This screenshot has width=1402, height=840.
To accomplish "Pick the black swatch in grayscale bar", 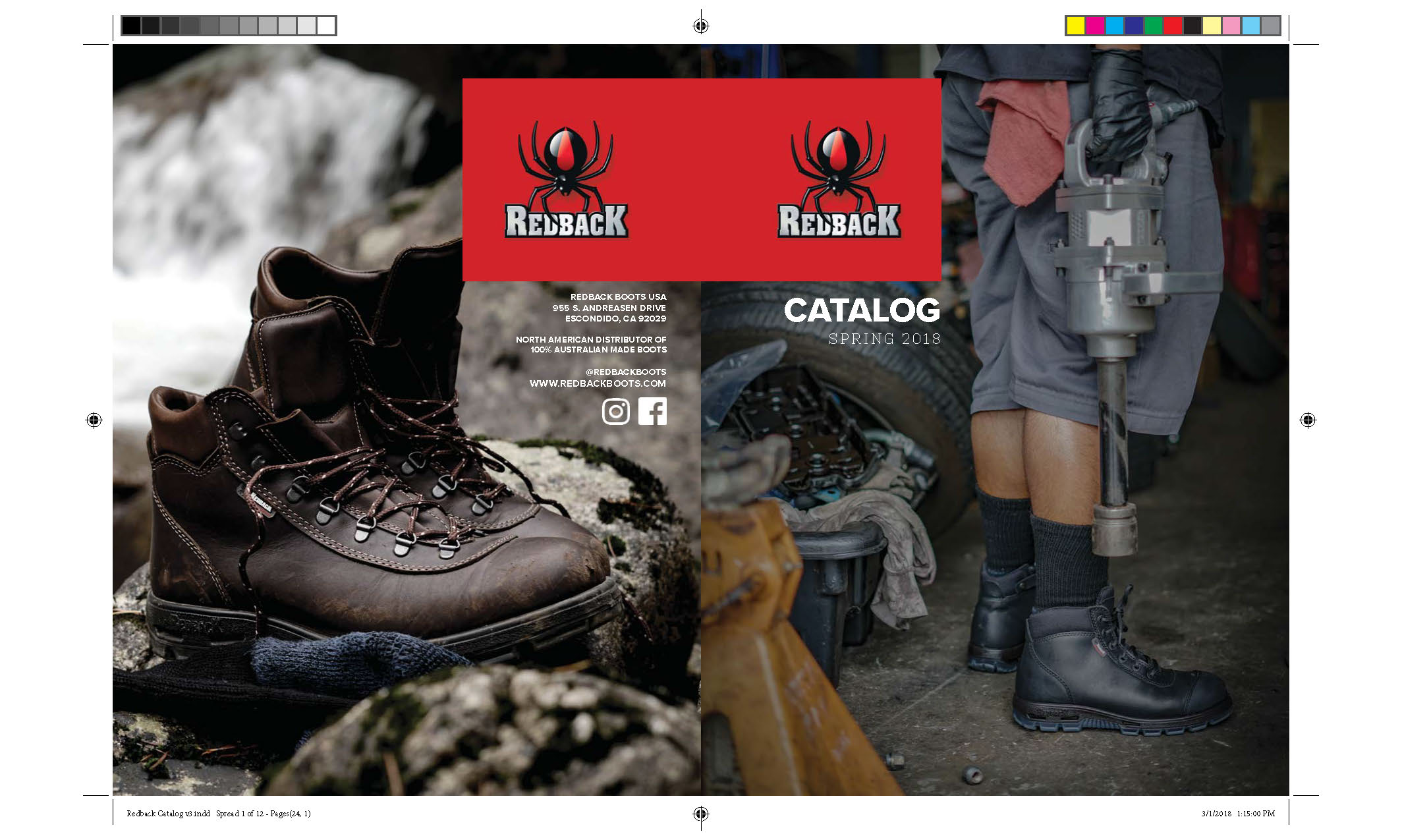I will point(131,26).
